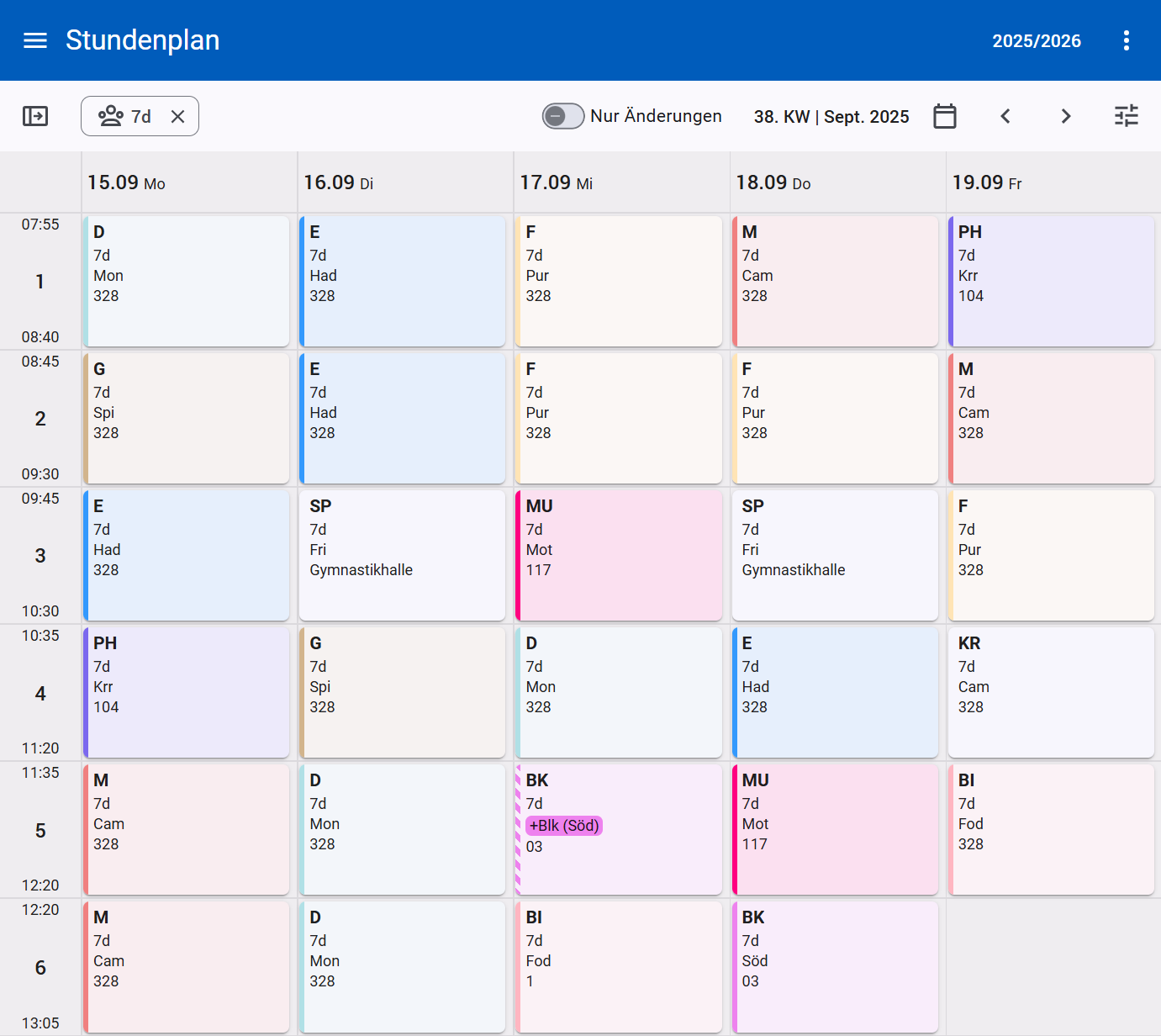Open Friday's KR lesson with Cam
1161x1036 pixels.
[1051, 692]
